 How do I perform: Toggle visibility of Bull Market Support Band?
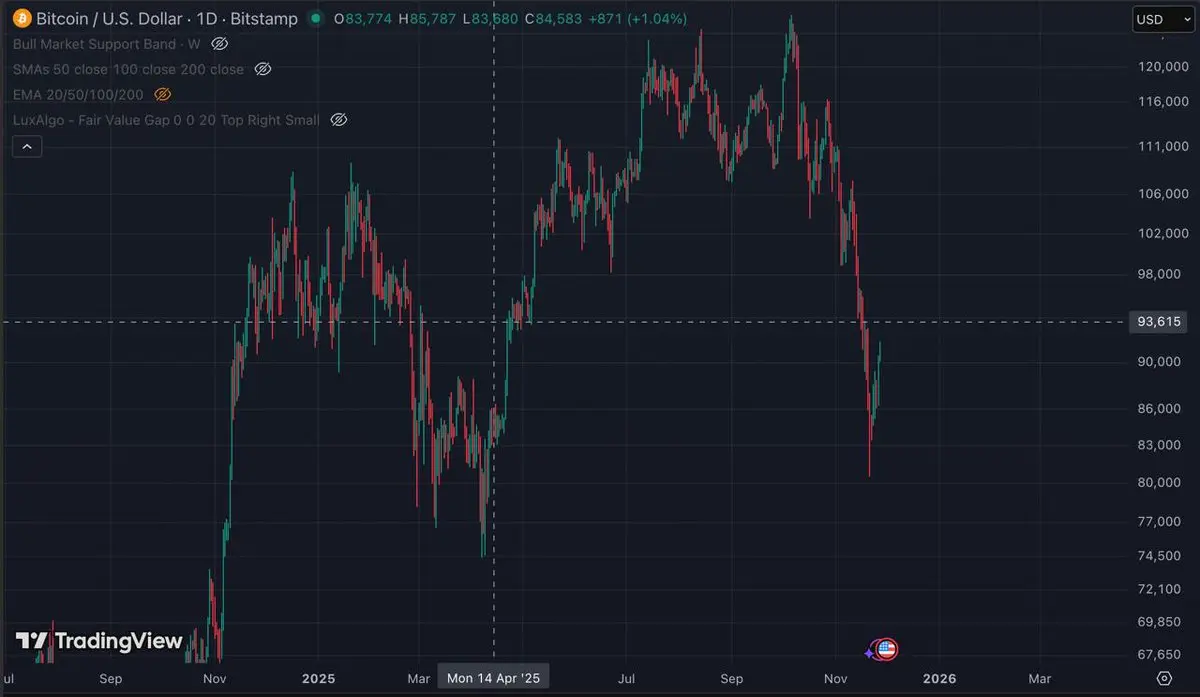pos(220,44)
